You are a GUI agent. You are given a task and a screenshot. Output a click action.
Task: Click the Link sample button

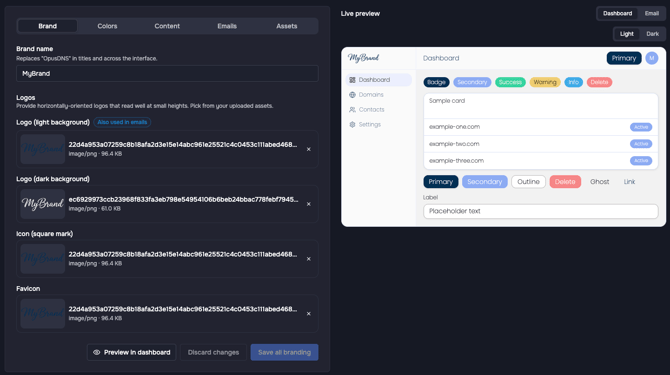pos(629,182)
